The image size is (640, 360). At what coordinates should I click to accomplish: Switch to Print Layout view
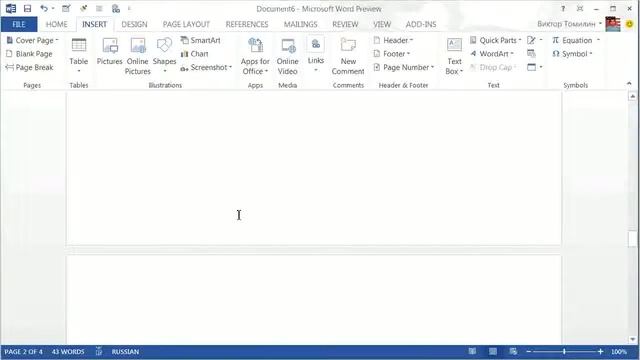(x=493, y=351)
